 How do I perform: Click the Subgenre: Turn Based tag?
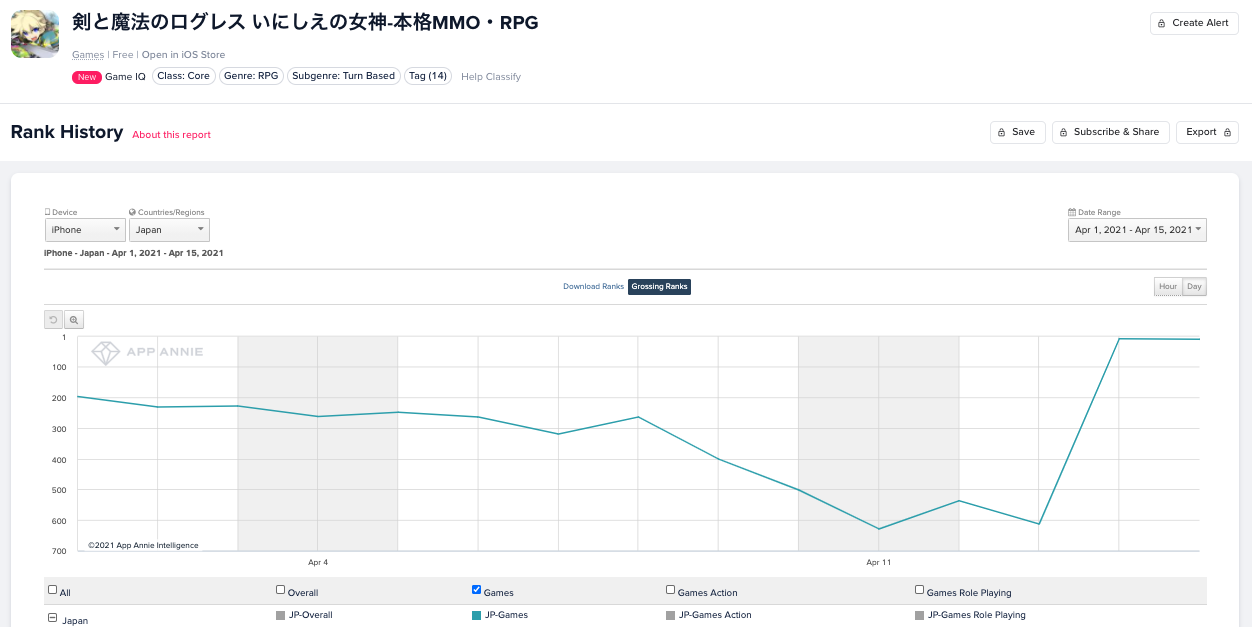click(344, 76)
